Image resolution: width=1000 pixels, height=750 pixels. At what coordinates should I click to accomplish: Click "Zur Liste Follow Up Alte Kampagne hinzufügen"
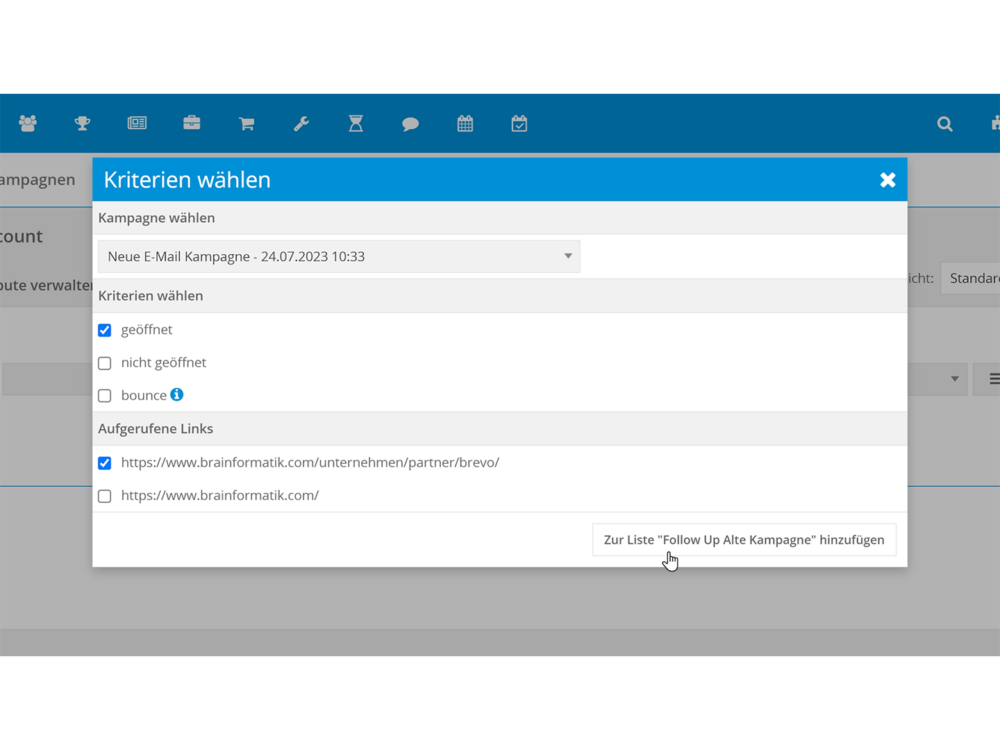[744, 540]
